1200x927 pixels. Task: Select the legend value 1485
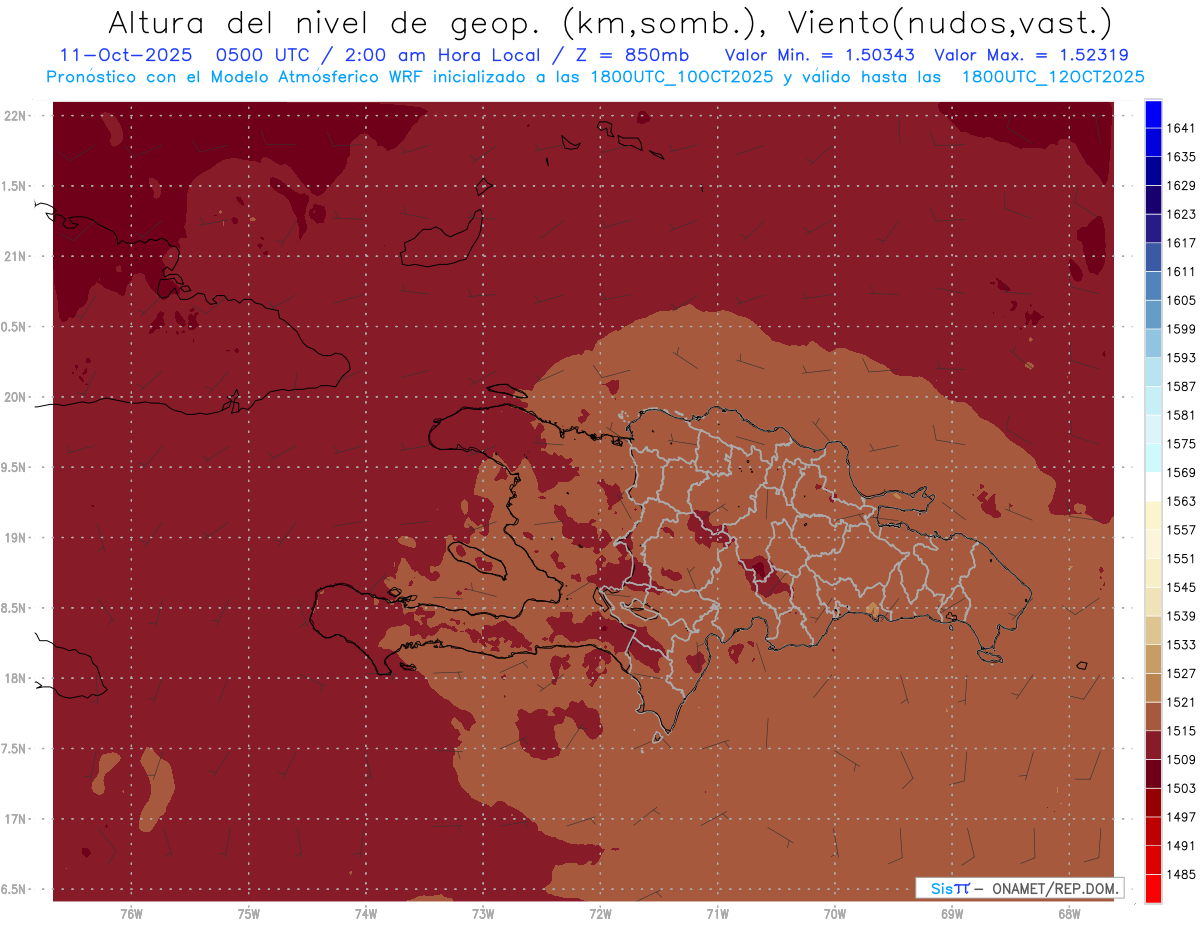[1181, 874]
